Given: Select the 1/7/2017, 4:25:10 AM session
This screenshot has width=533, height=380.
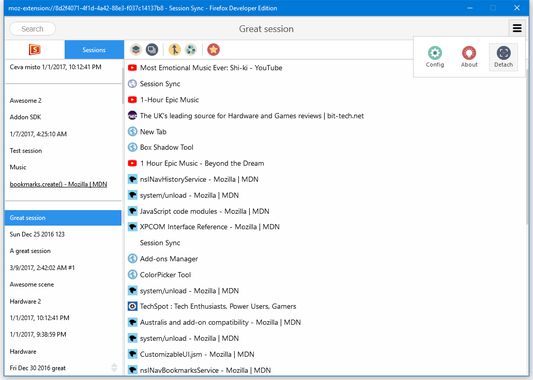Looking at the screenshot, I should point(38,134).
